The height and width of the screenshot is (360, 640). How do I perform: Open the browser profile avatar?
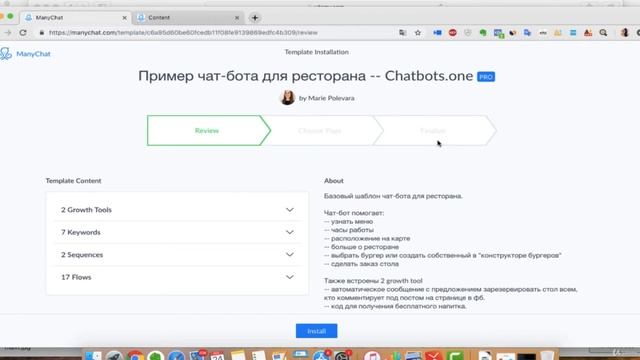tap(624, 33)
